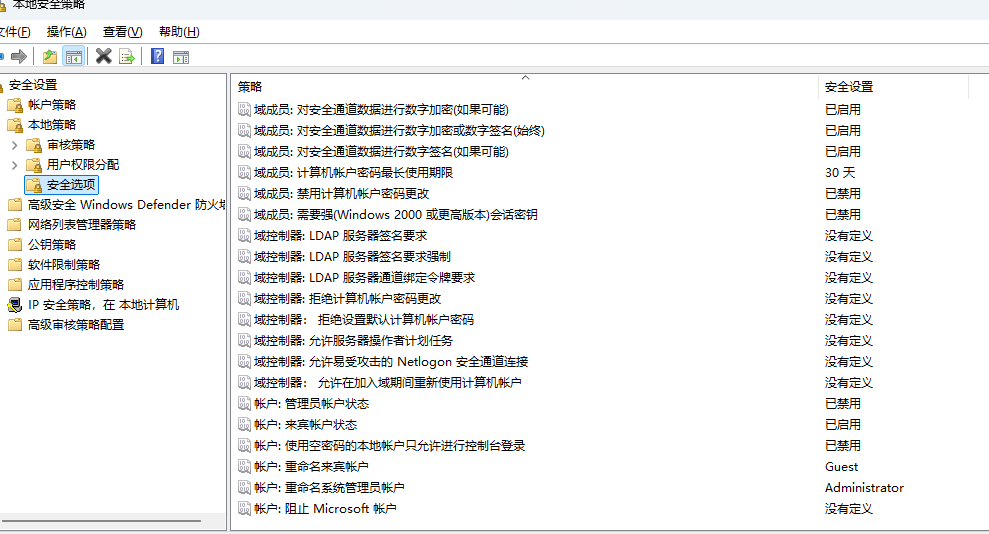The width and height of the screenshot is (989, 534).
Task: Select 帐户策略 in the tree
Action: pos(52,105)
